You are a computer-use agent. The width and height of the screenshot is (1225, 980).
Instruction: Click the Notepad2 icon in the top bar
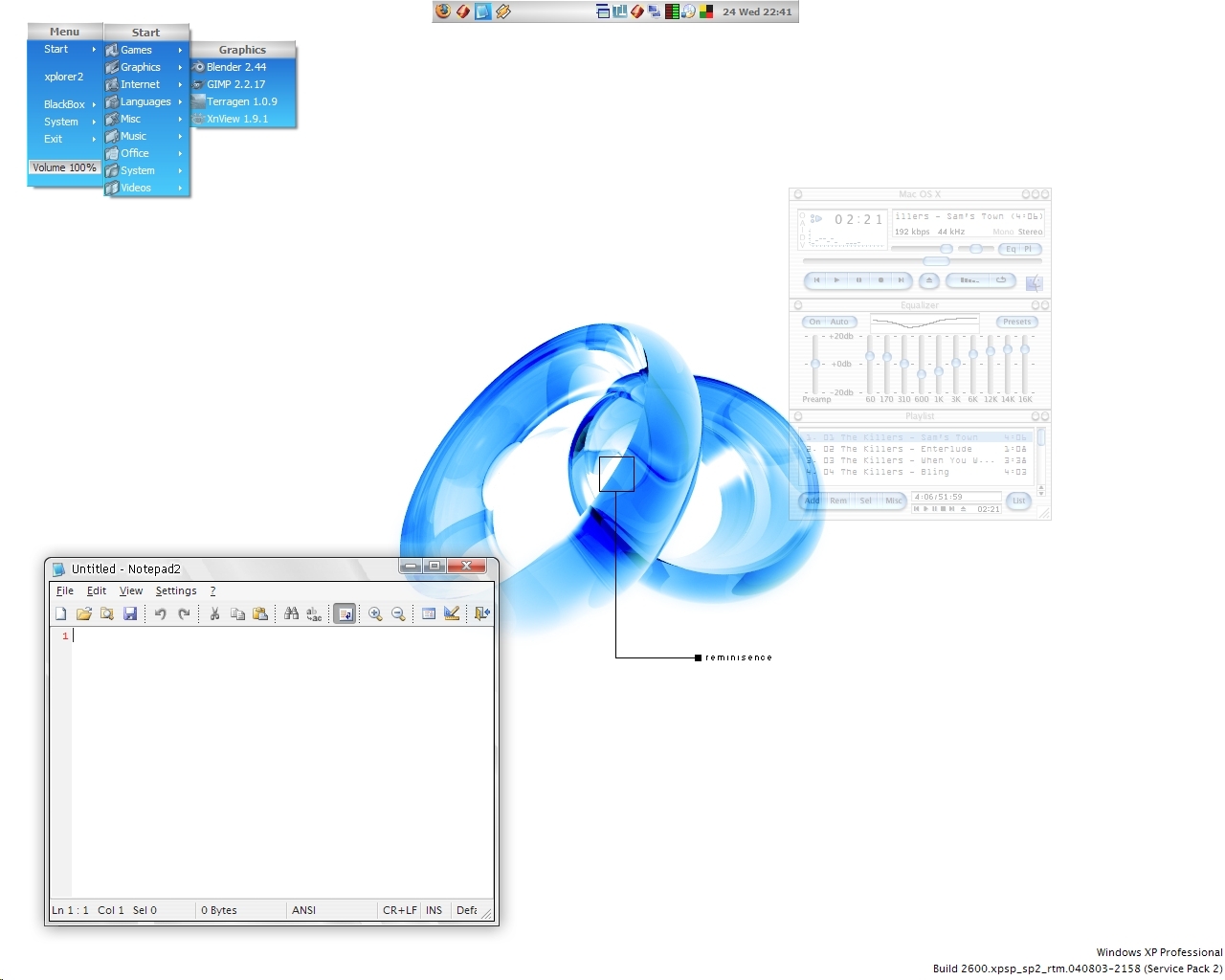(483, 11)
